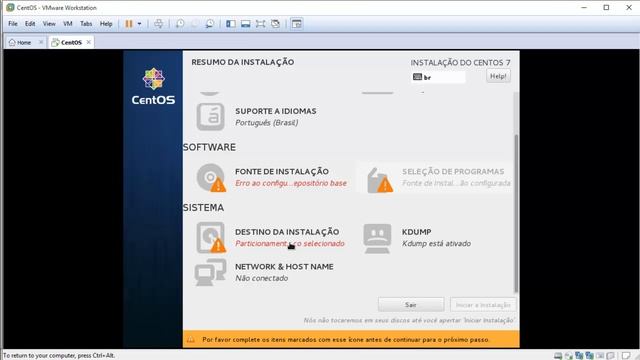This screenshot has width=640, height=360.
Task: Click the Sair button
Action: (x=411, y=304)
